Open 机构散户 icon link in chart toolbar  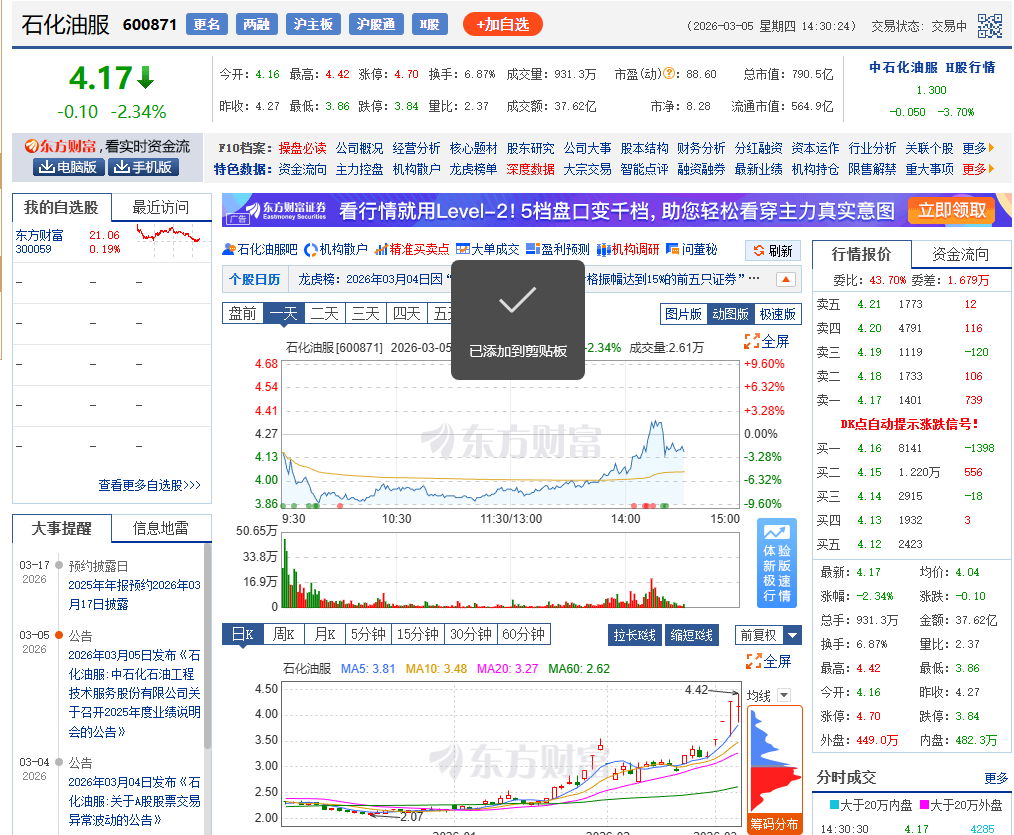click(x=336, y=250)
